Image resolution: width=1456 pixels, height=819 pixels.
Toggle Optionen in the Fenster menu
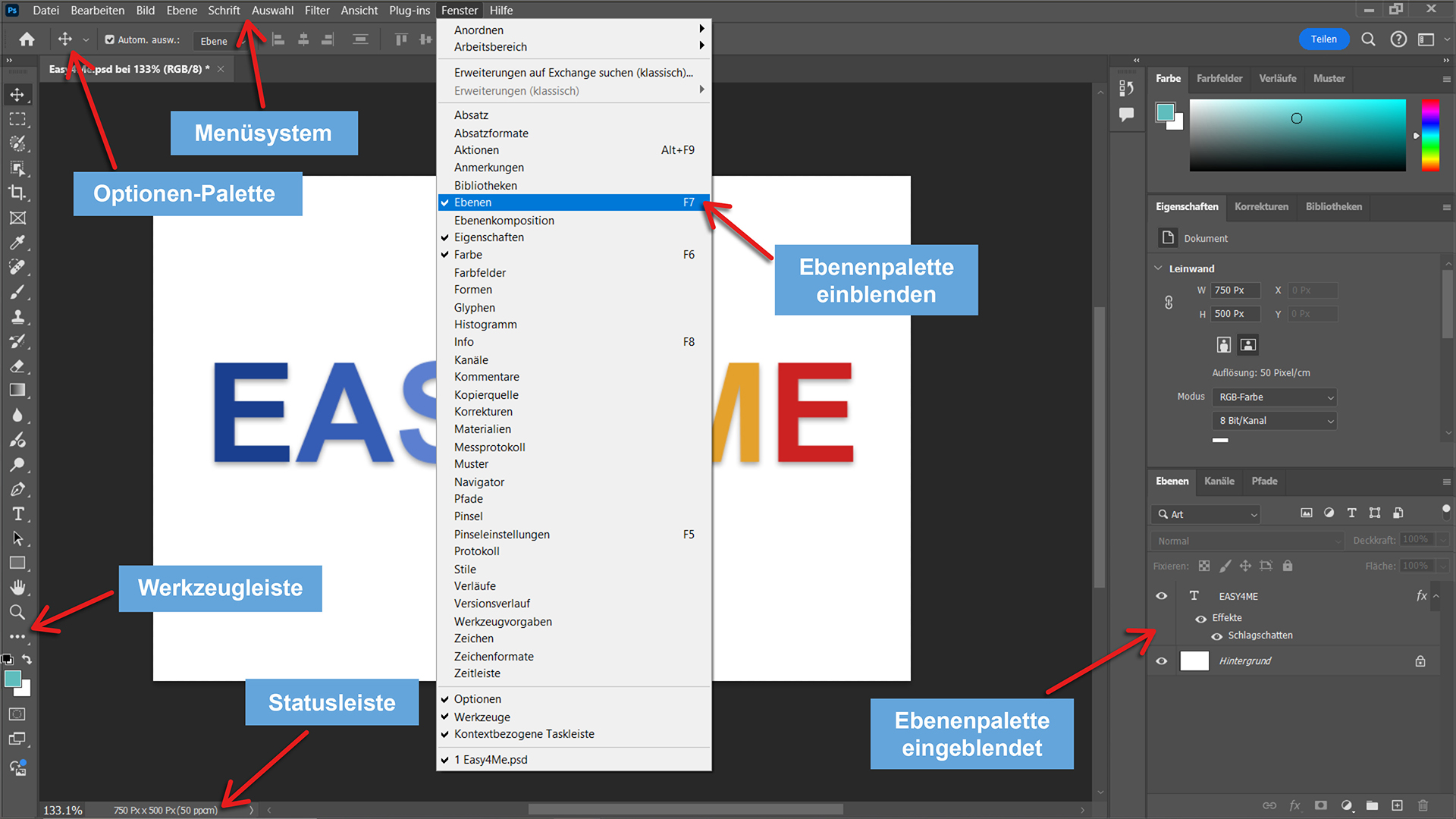pos(574,699)
